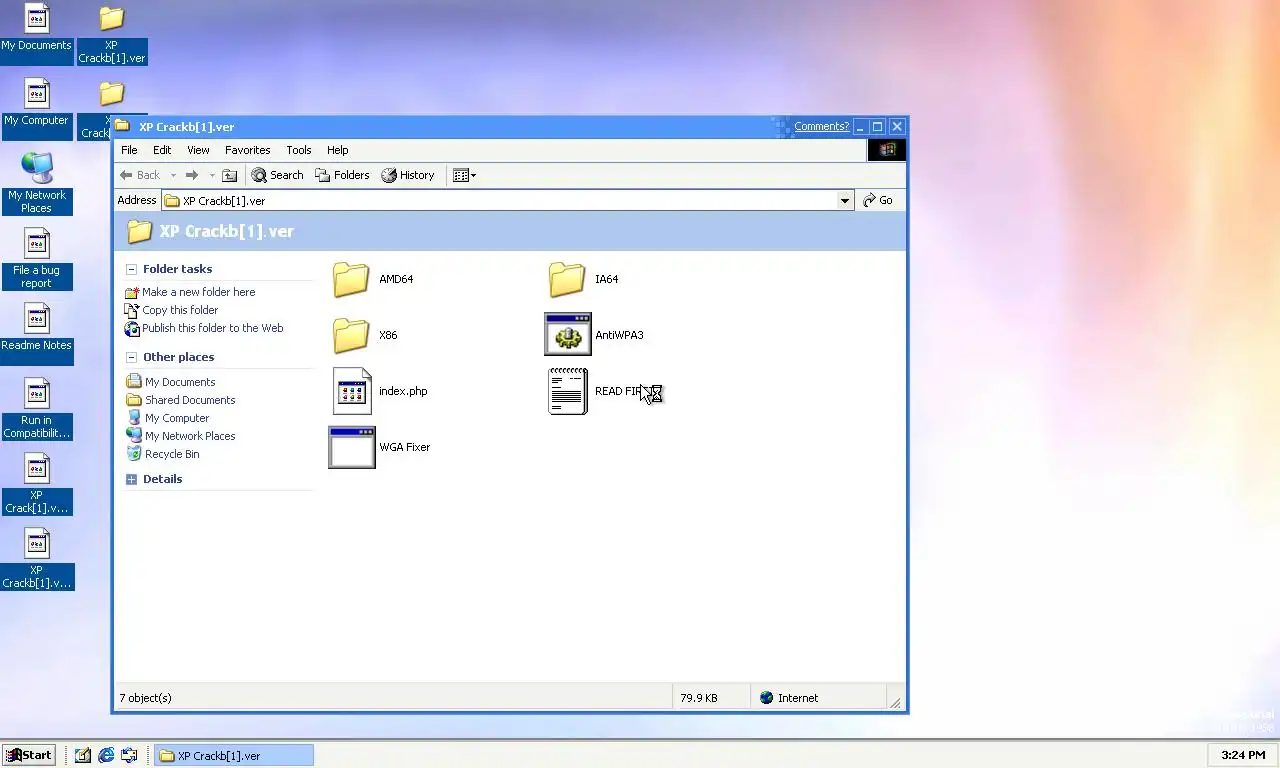Go to My Documents in Other places

point(180,382)
